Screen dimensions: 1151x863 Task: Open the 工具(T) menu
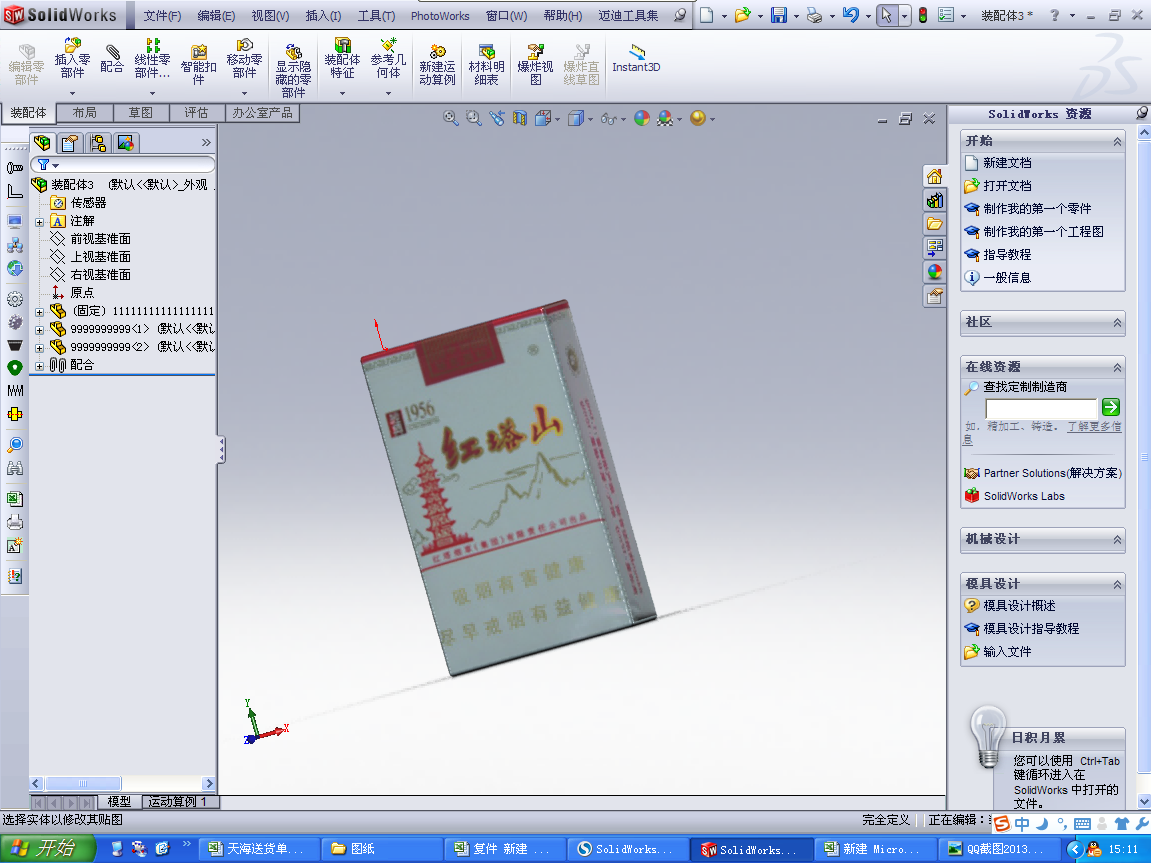[376, 15]
